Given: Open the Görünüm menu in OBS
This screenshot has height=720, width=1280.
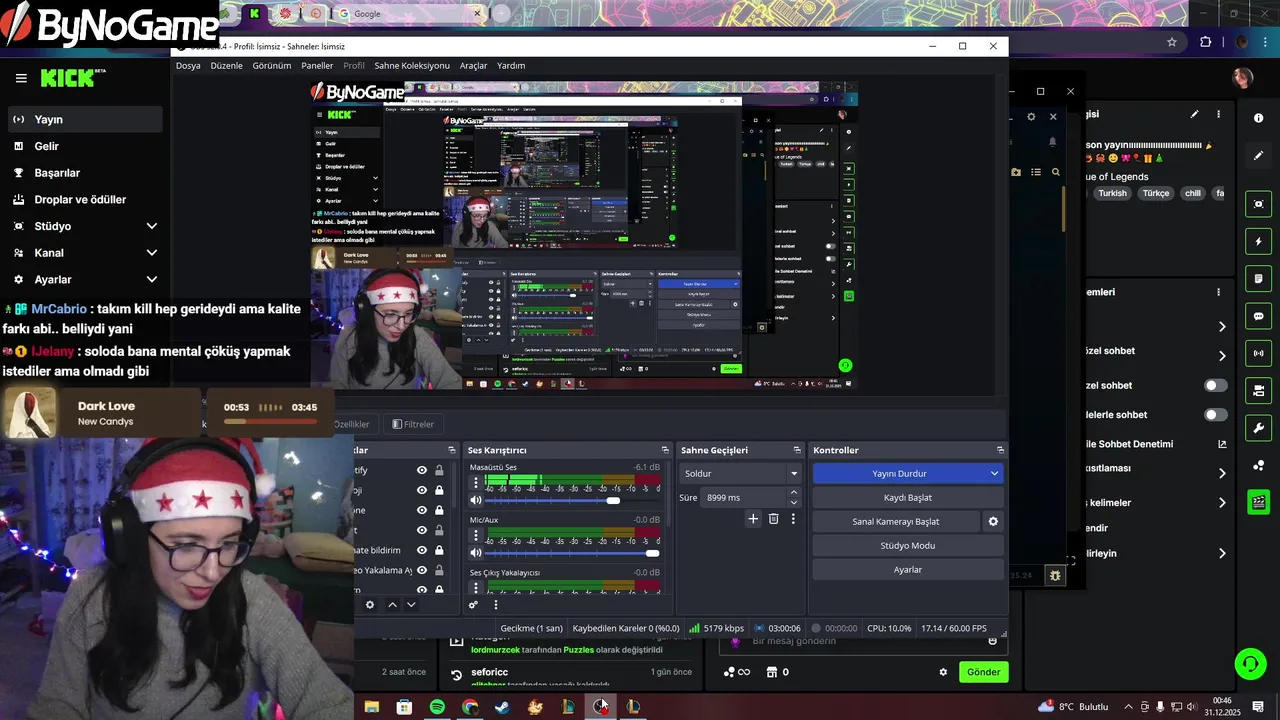Looking at the screenshot, I should click(x=272, y=65).
